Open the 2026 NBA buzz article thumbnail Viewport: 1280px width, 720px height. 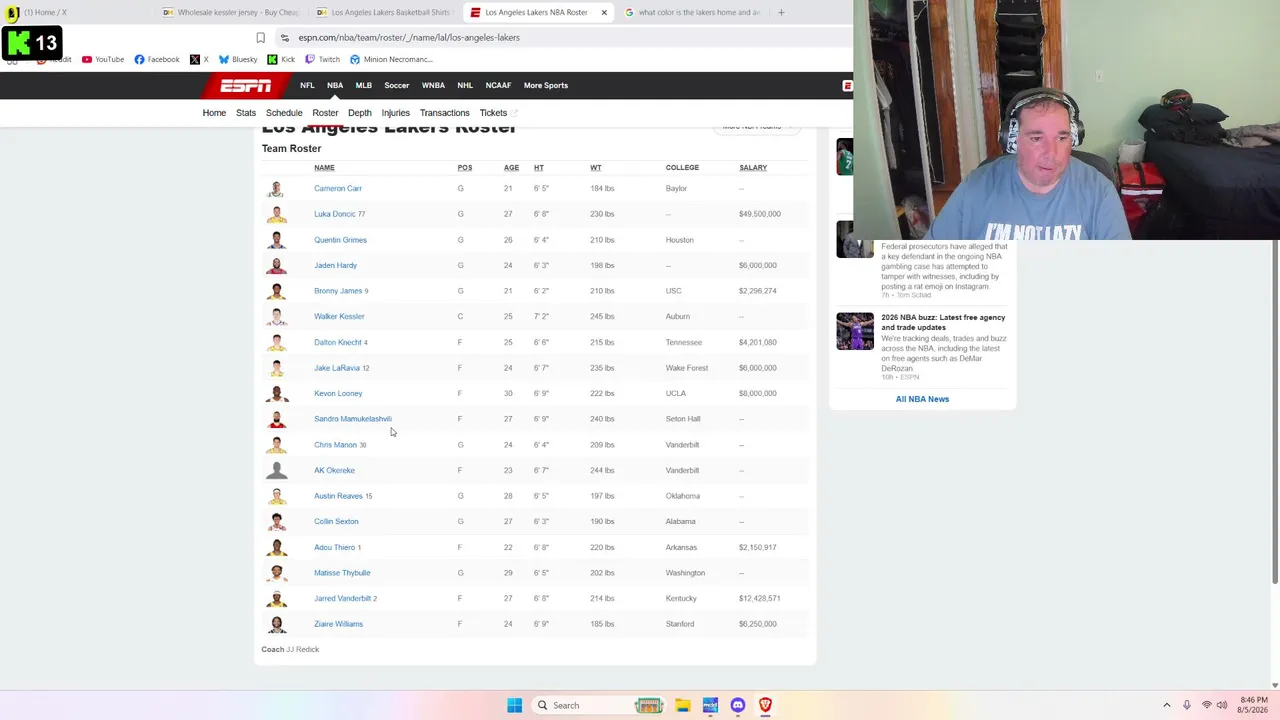click(855, 331)
